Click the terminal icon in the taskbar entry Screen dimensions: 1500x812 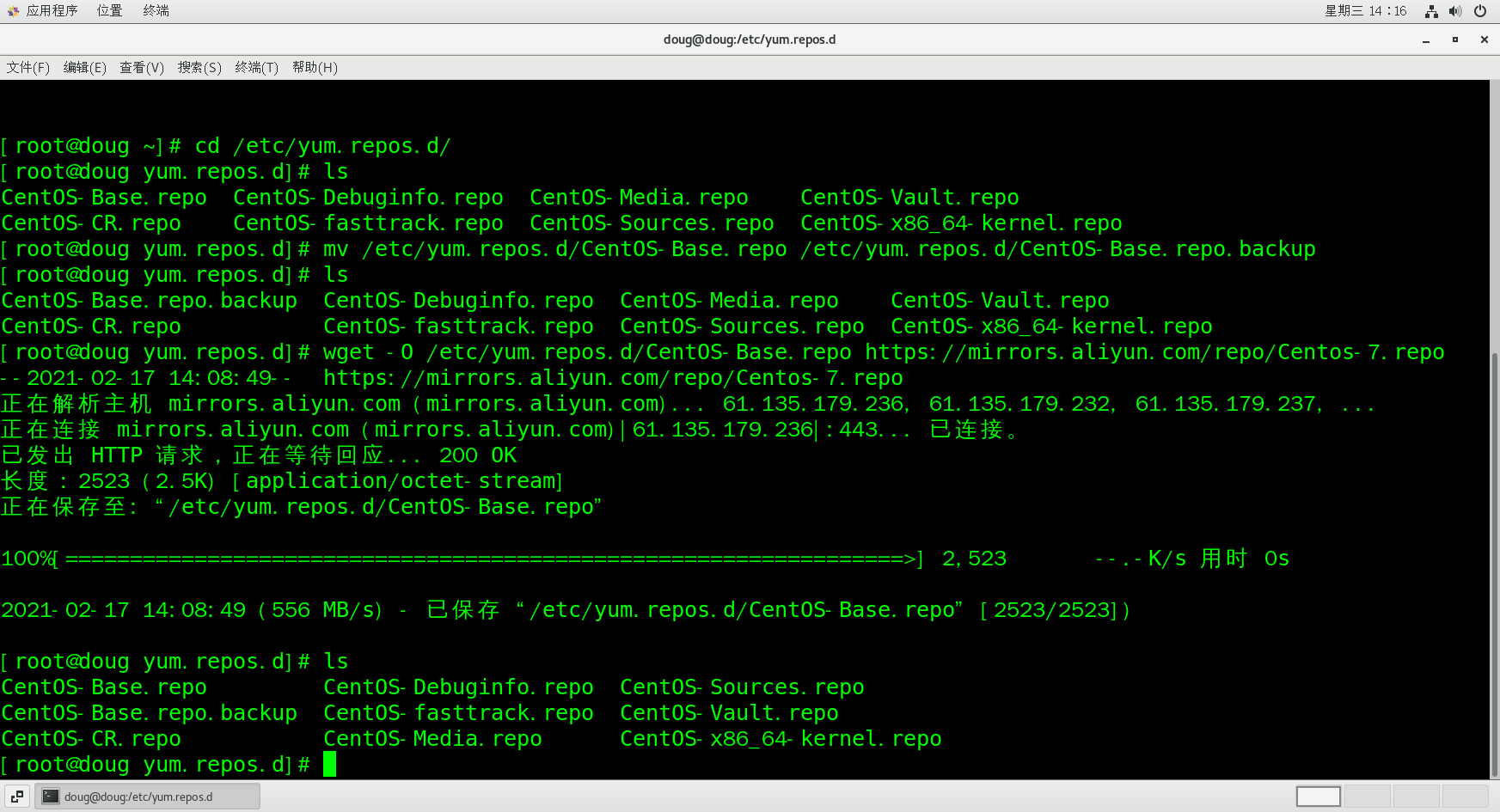click(51, 797)
